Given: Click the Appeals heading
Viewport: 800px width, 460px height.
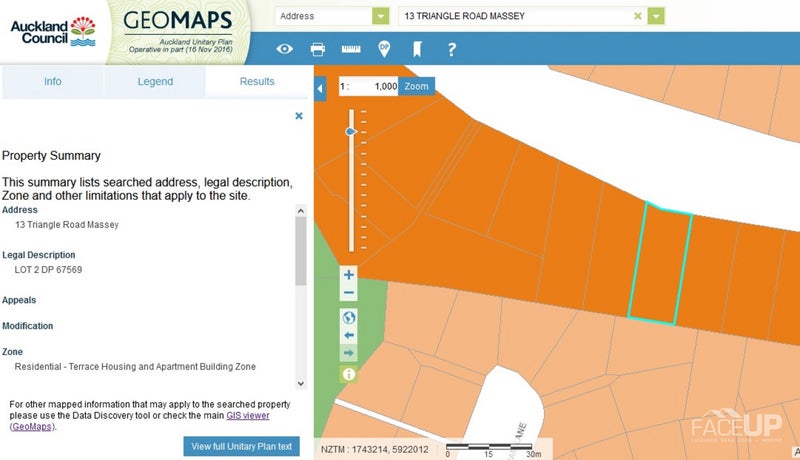Looking at the screenshot, I should click(19, 300).
